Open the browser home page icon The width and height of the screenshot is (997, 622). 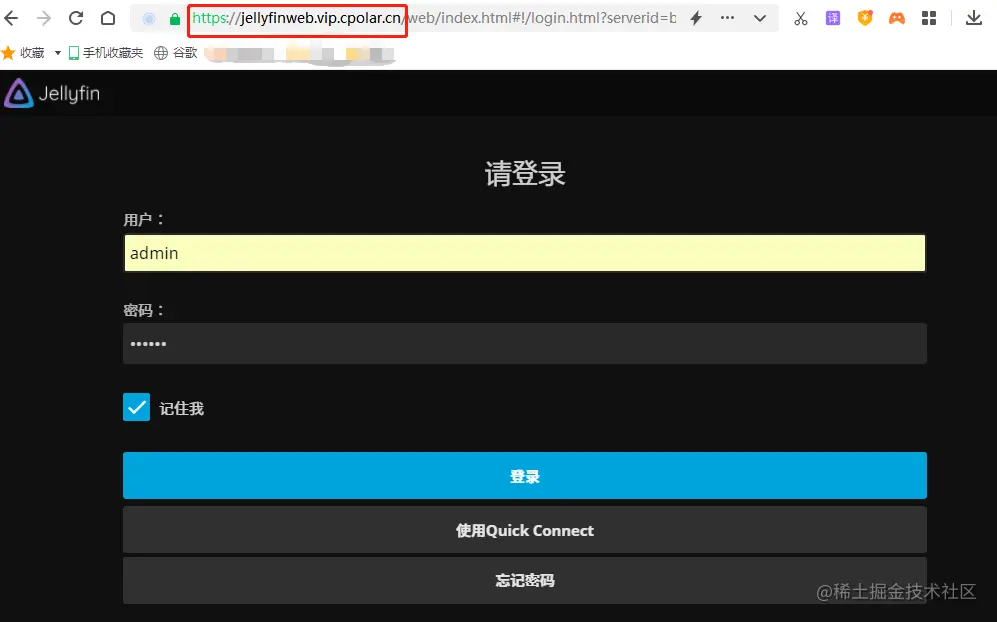(x=108, y=18)
